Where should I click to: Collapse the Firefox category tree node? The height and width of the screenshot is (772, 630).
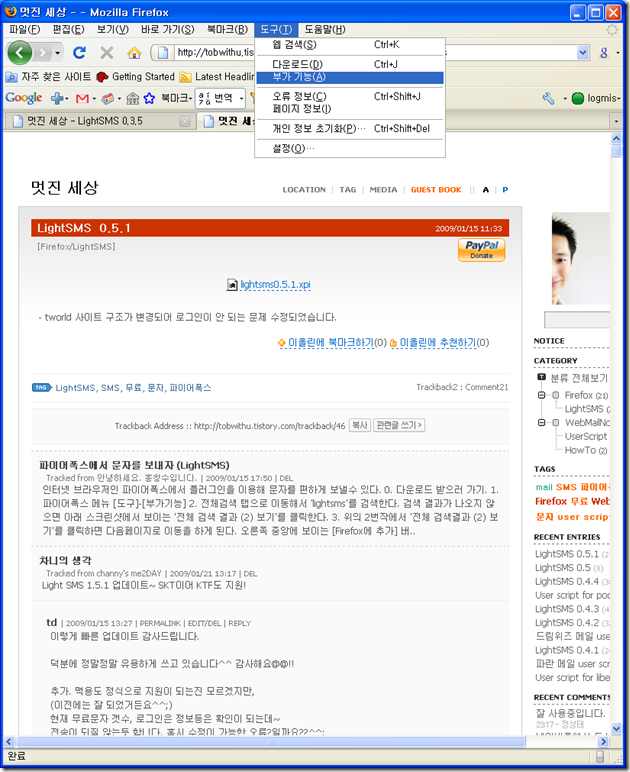point(541,395)
